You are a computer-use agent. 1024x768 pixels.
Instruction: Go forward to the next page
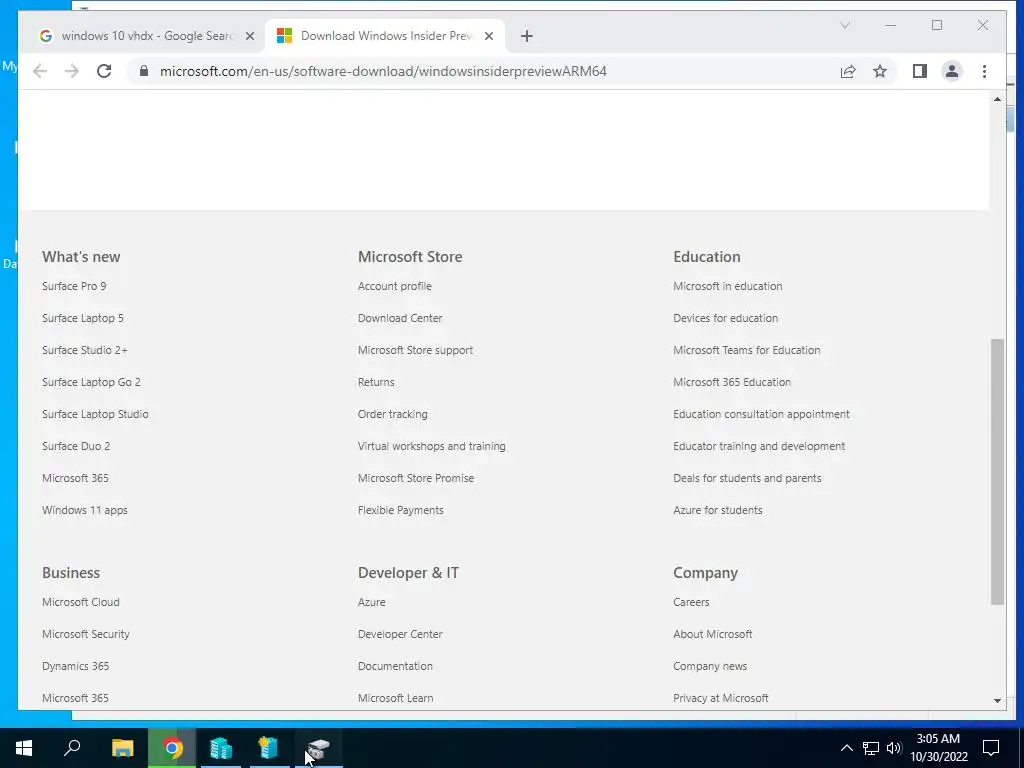click(72, 71)
